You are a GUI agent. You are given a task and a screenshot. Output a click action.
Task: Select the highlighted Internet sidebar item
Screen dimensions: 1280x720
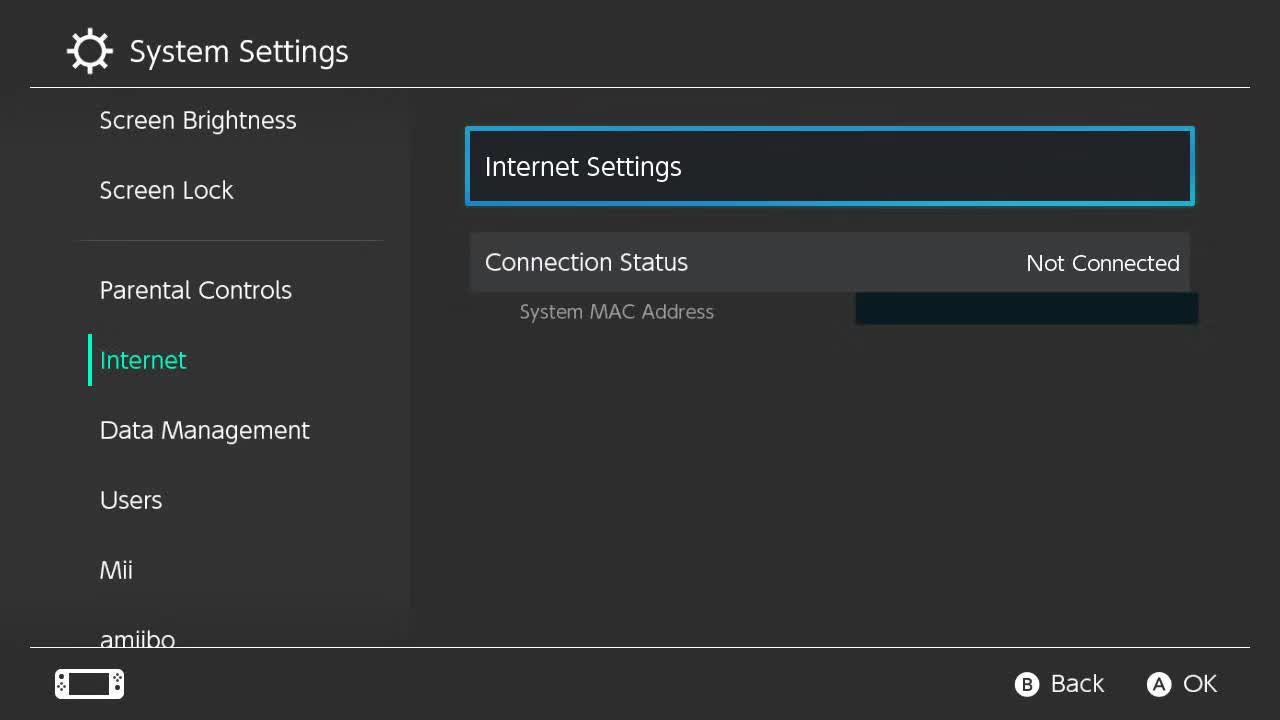(x=143, y=361)
